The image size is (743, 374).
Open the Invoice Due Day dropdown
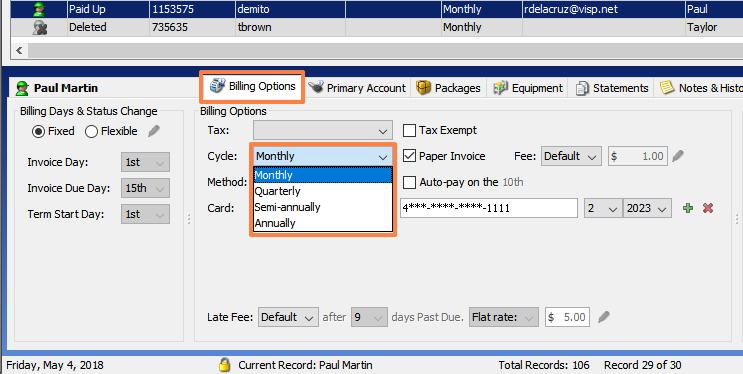145,189
